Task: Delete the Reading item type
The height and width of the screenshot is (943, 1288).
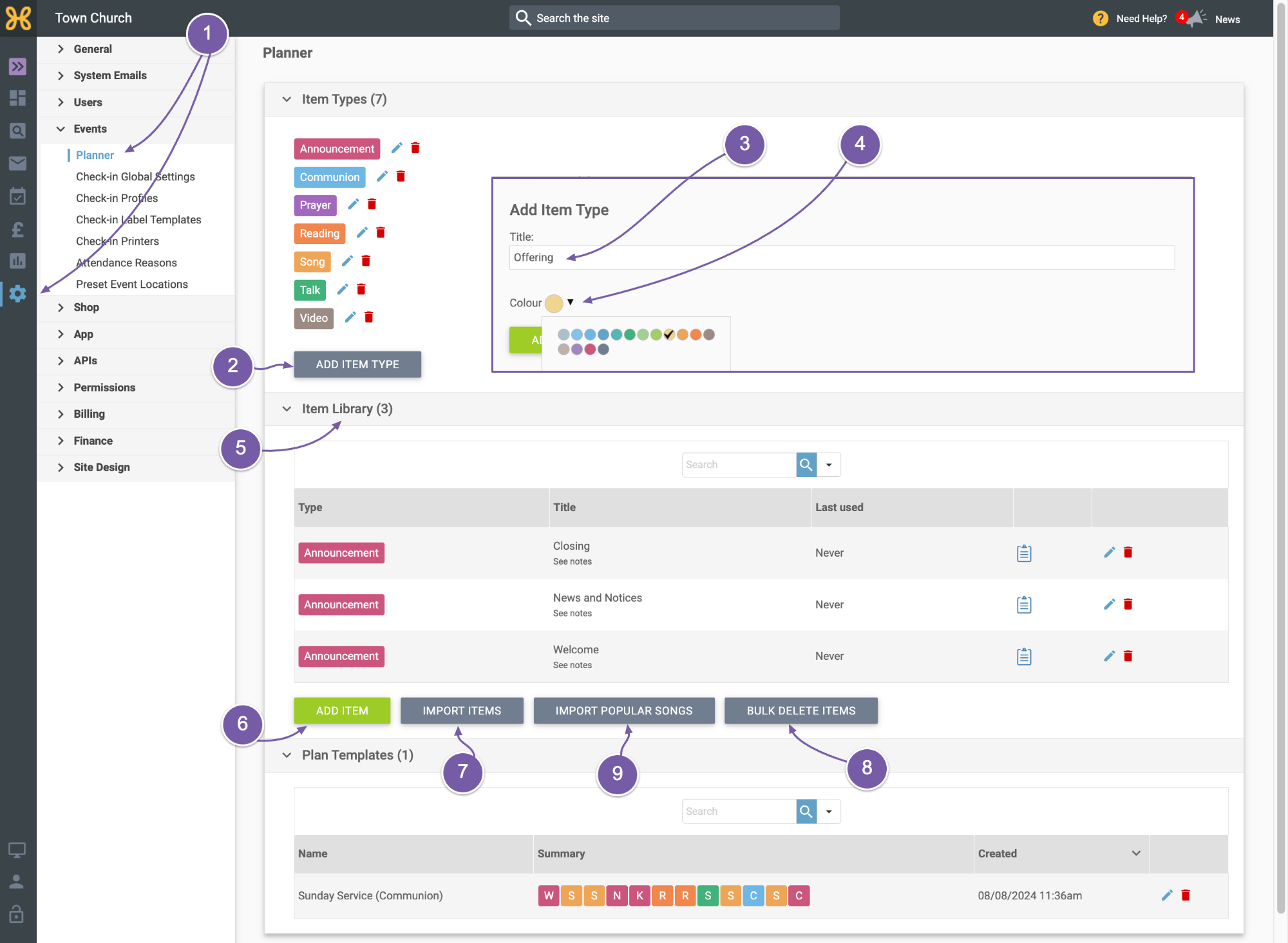Action: click(x=381, y=232)
